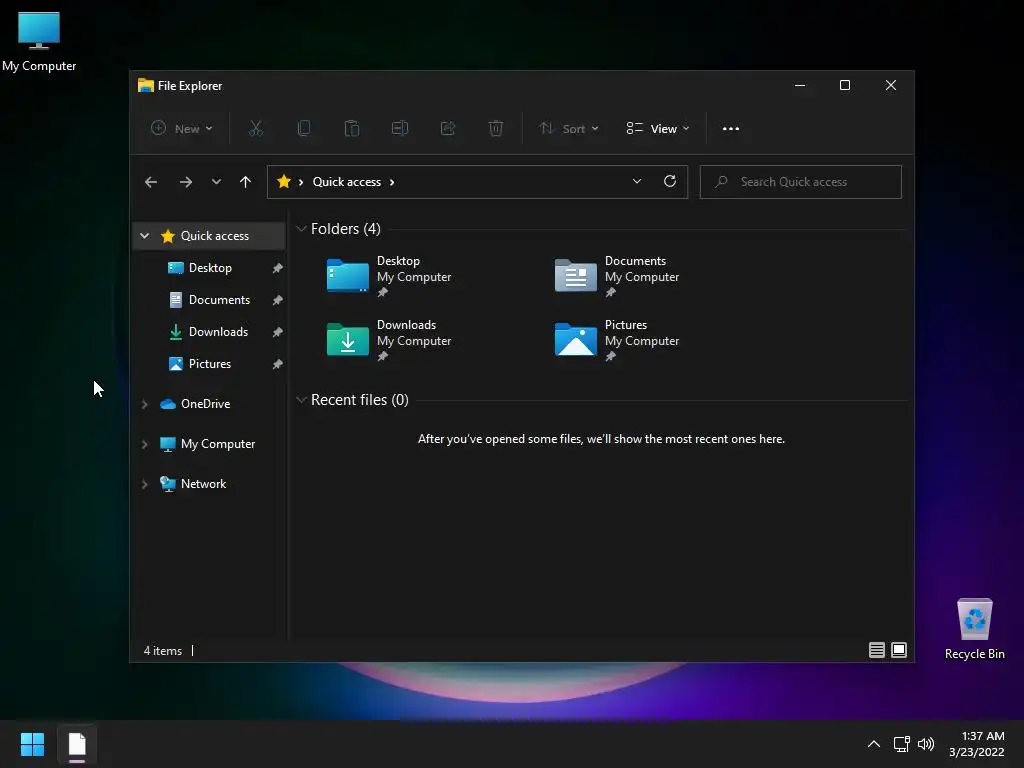Open the clock and date panel
Screen dimensions: 1024x768
[977, 744]
